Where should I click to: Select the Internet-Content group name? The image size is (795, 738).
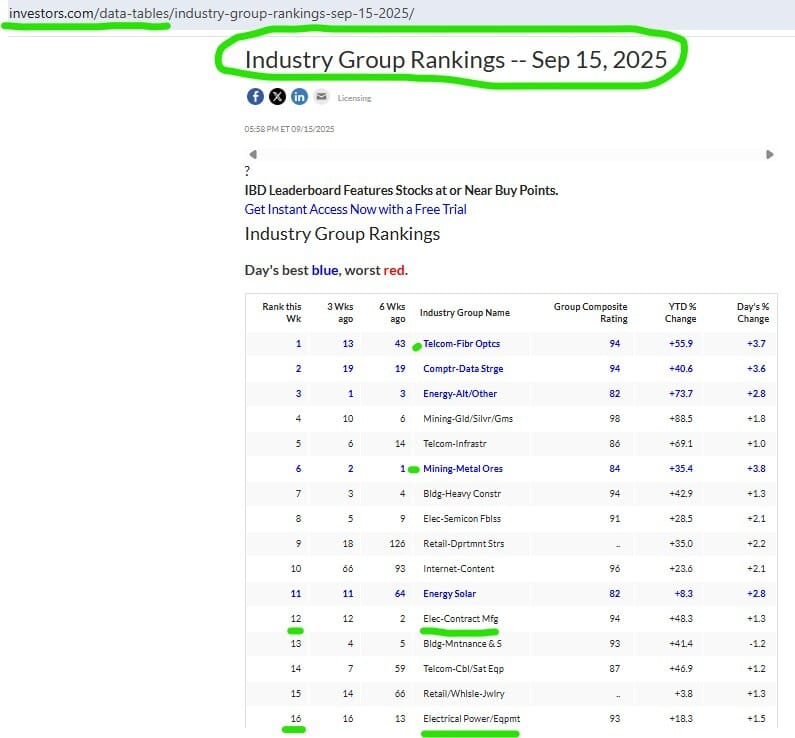click(459, 569)
